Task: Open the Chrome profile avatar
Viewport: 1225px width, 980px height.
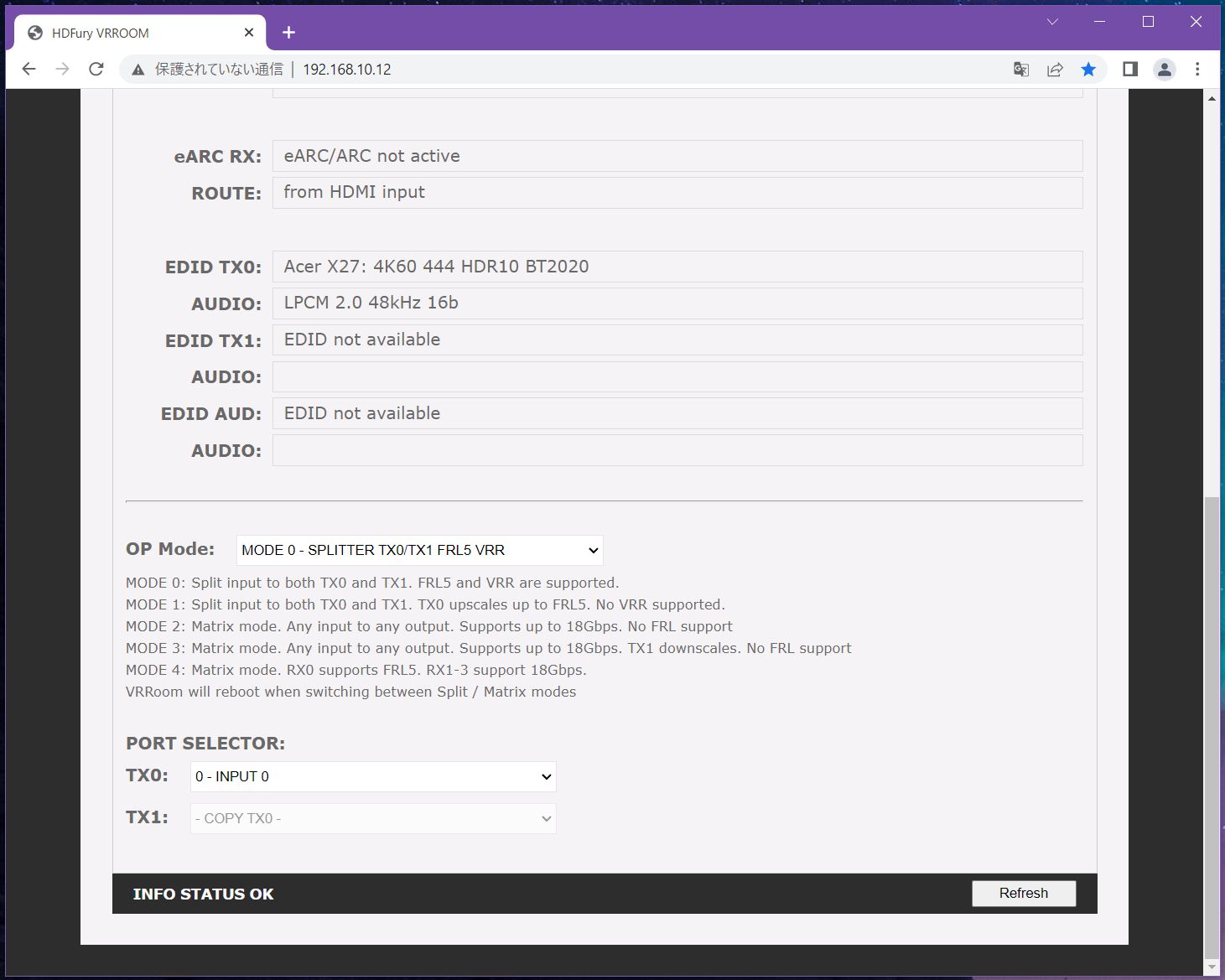Action: (x=1165, y=70)
